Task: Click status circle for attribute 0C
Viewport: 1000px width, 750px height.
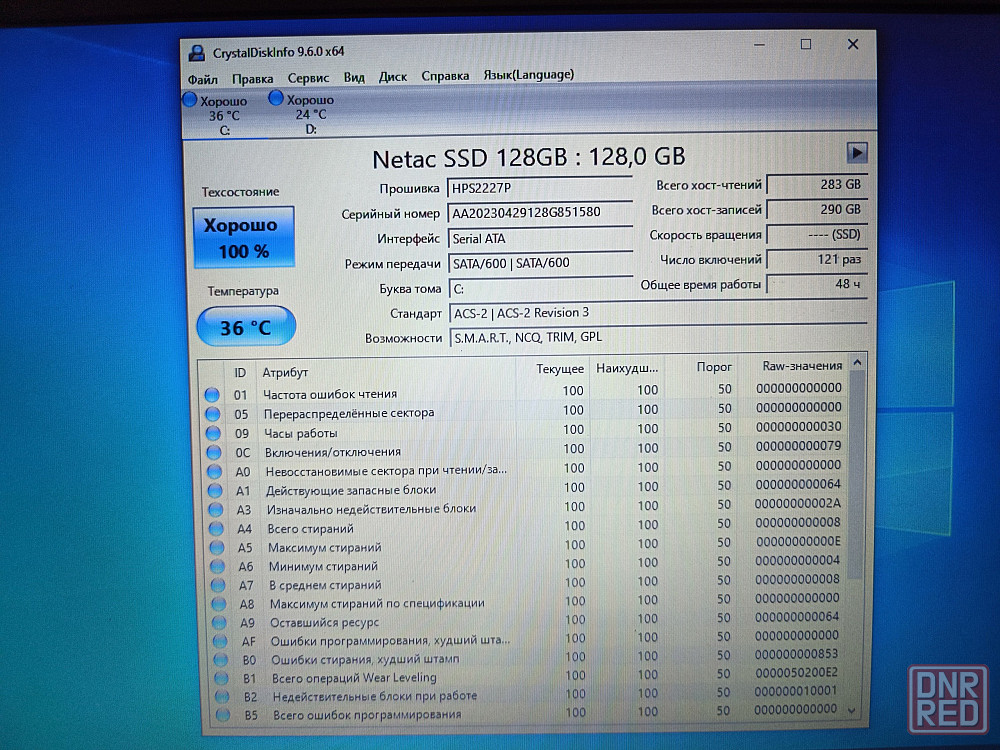Action: 214,453
